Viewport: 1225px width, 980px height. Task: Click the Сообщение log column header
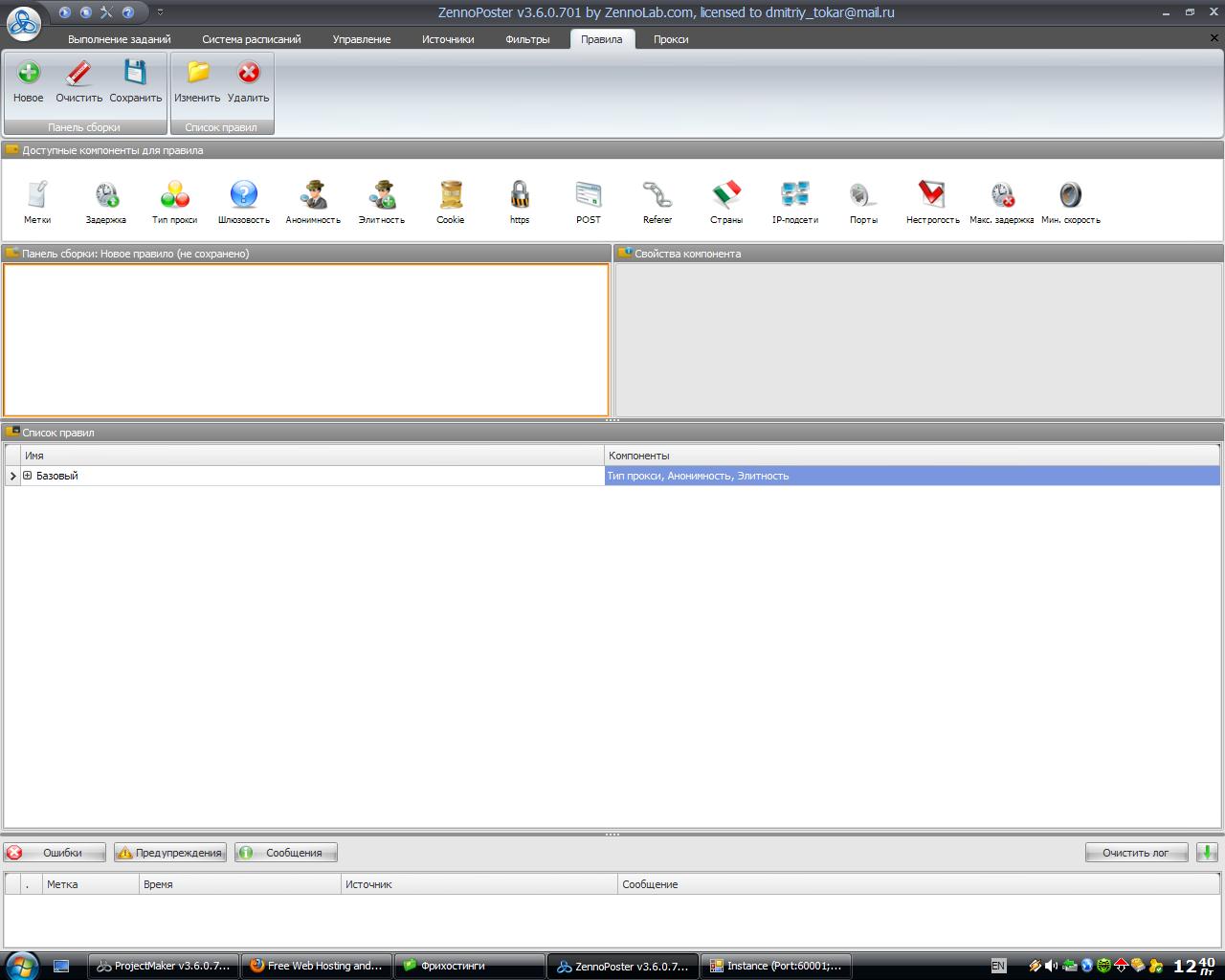pyautogui.click(x=919, y=884)
